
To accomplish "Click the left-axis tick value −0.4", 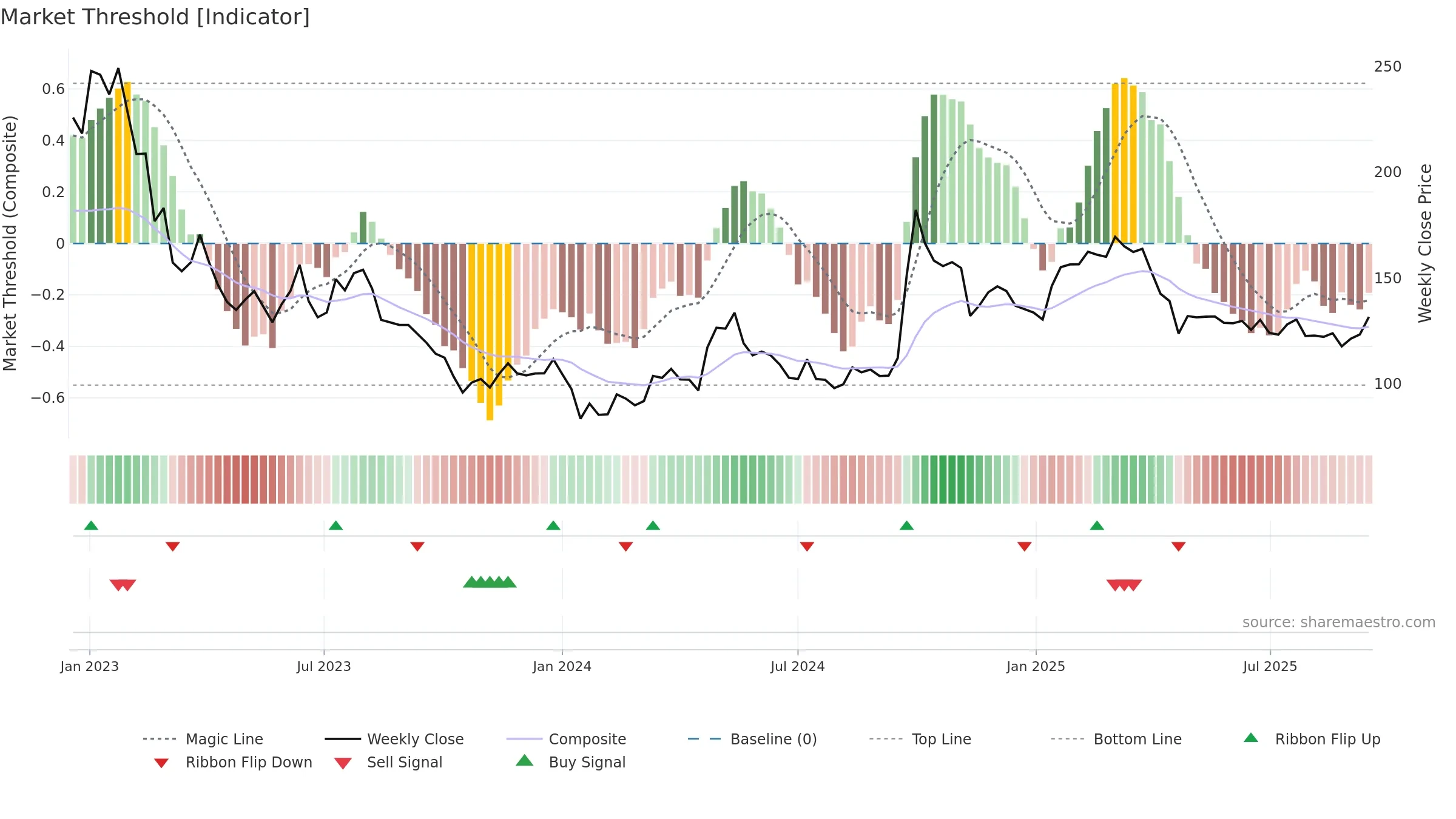I will [47, 346].
